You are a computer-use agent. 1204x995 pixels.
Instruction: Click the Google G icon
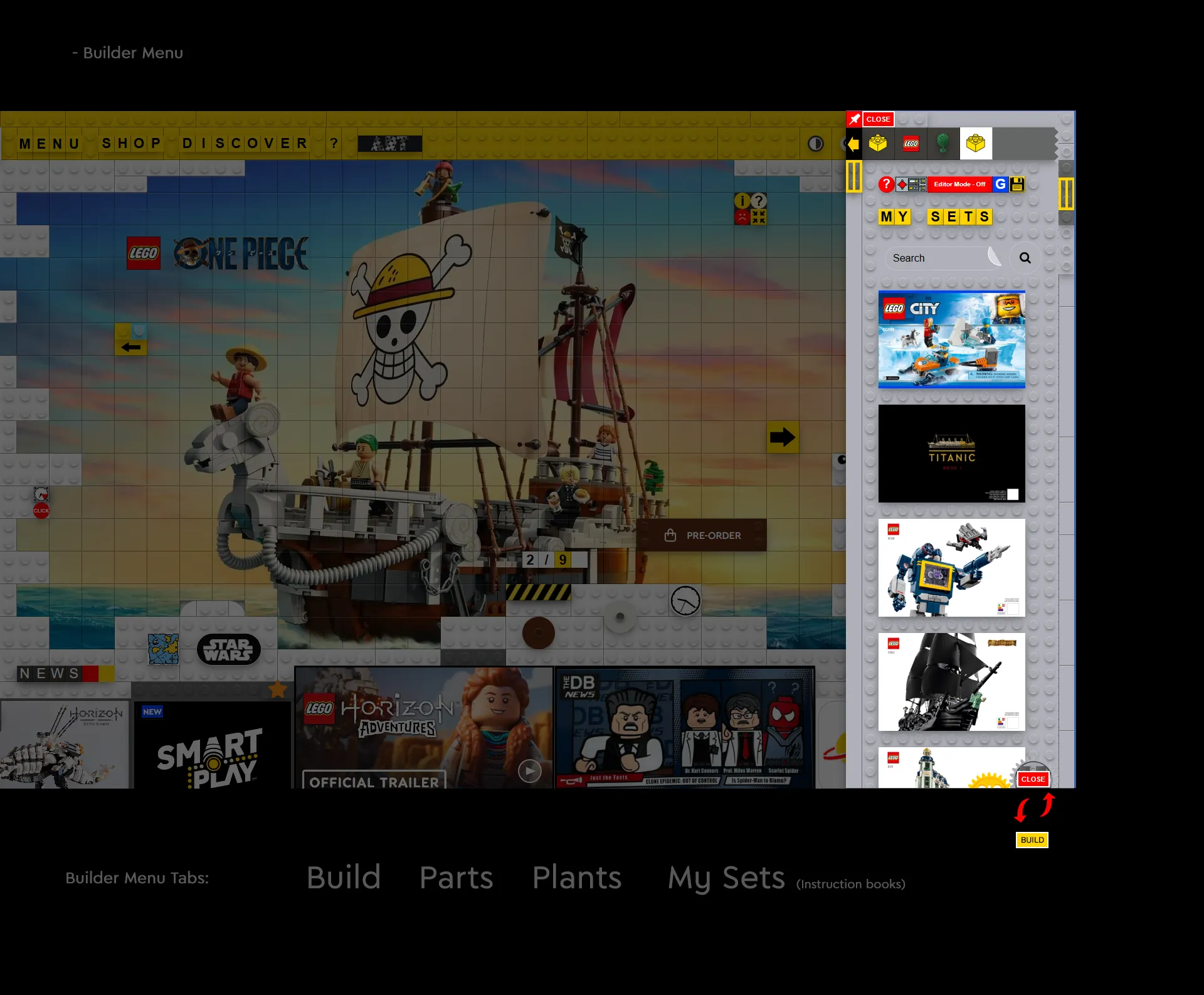1001,184
